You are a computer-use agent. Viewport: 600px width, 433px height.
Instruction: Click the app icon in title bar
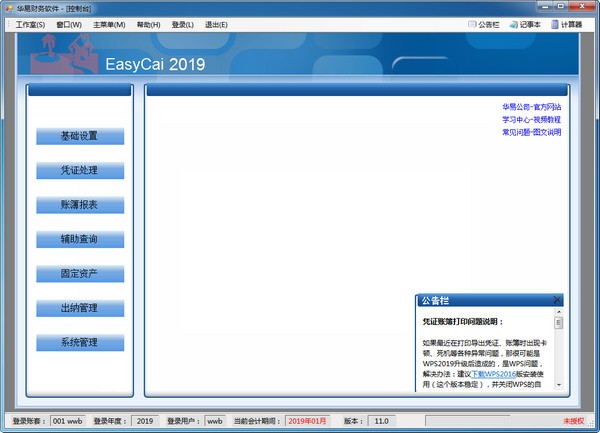[x=9, y=8]
